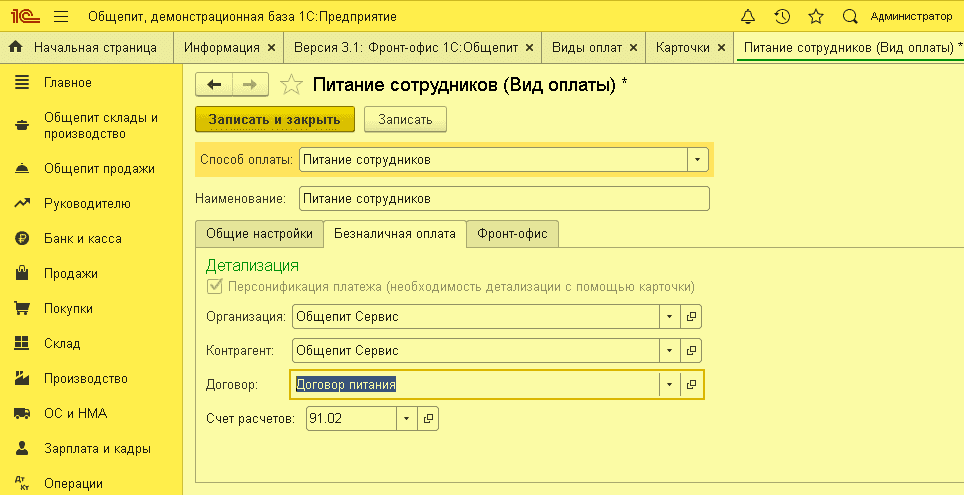964x495 pixels.
Task: Click the Общепит склады и производство pot icon
Action: 22,125
